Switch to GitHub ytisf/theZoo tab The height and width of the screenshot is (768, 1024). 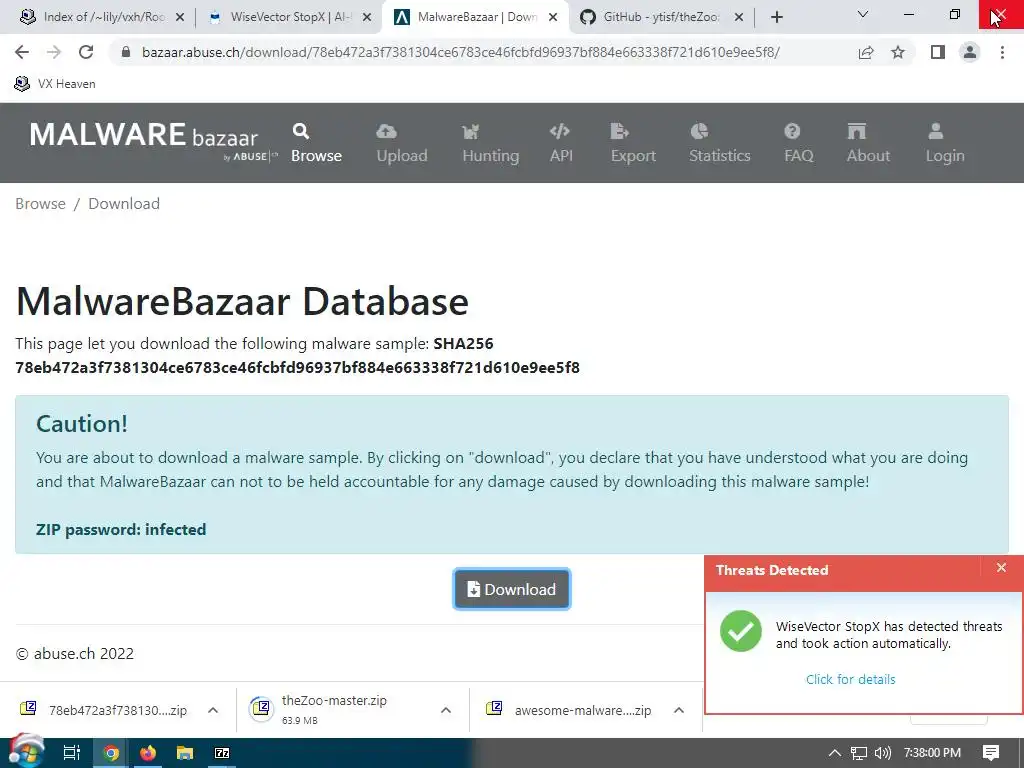pos(649,17)
